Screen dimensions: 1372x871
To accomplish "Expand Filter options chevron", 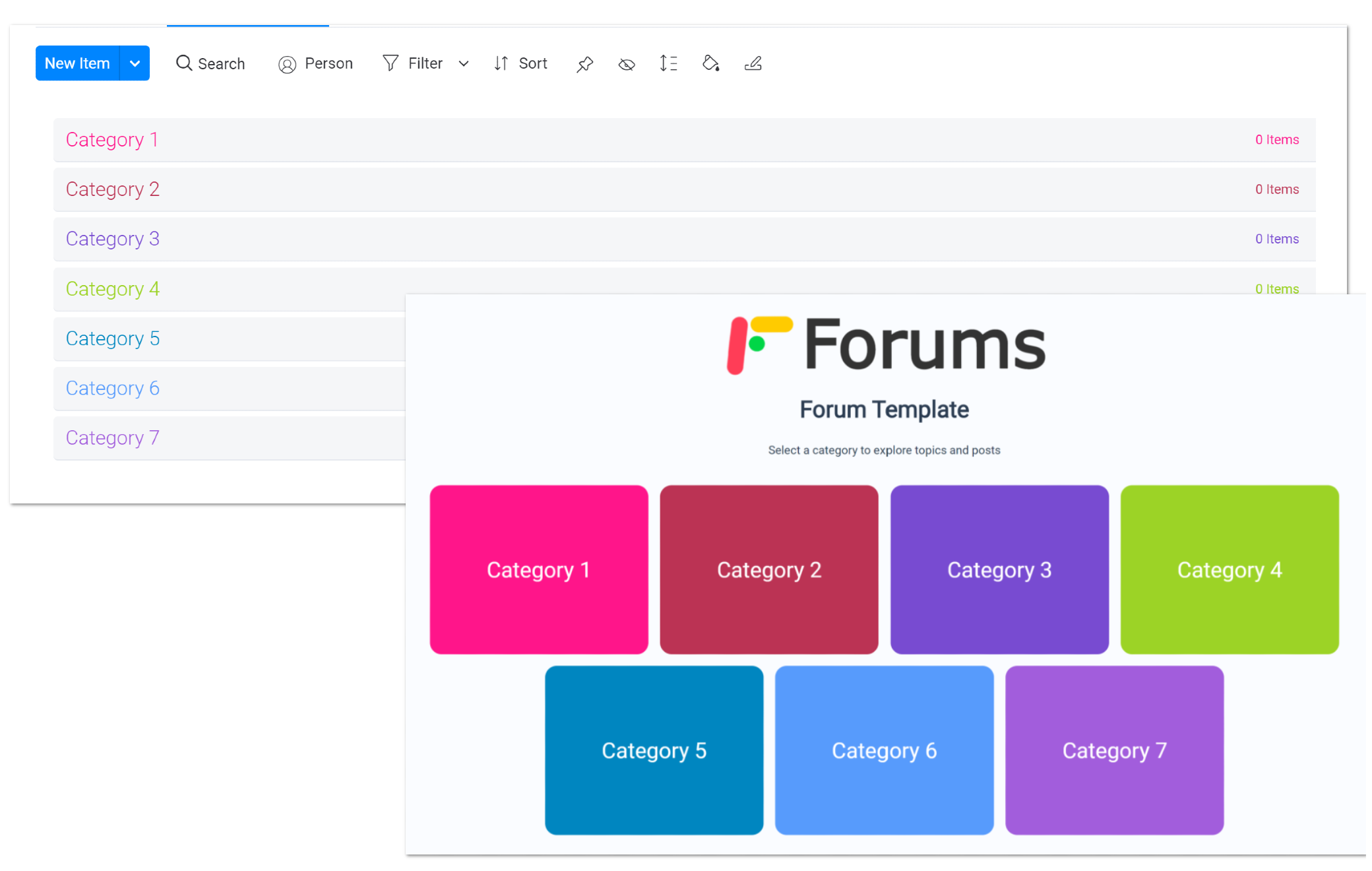I will [x=464, y=63].
